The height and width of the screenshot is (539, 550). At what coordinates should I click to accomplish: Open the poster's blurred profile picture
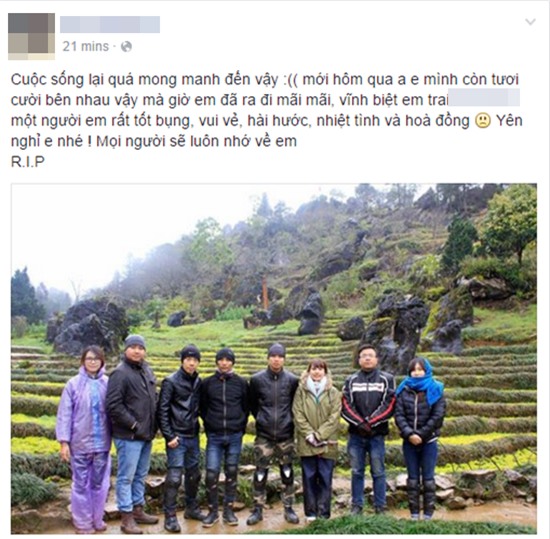31,36
